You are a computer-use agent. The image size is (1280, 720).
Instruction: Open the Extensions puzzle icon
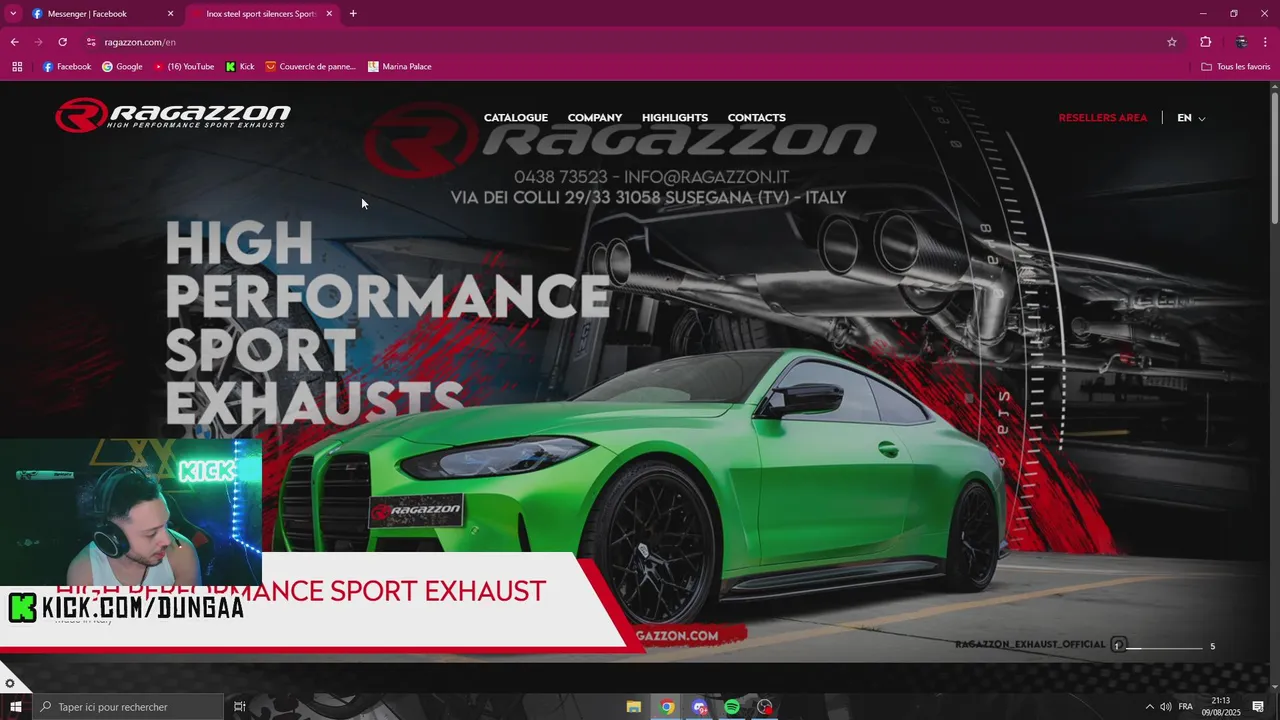[1205, 42]
